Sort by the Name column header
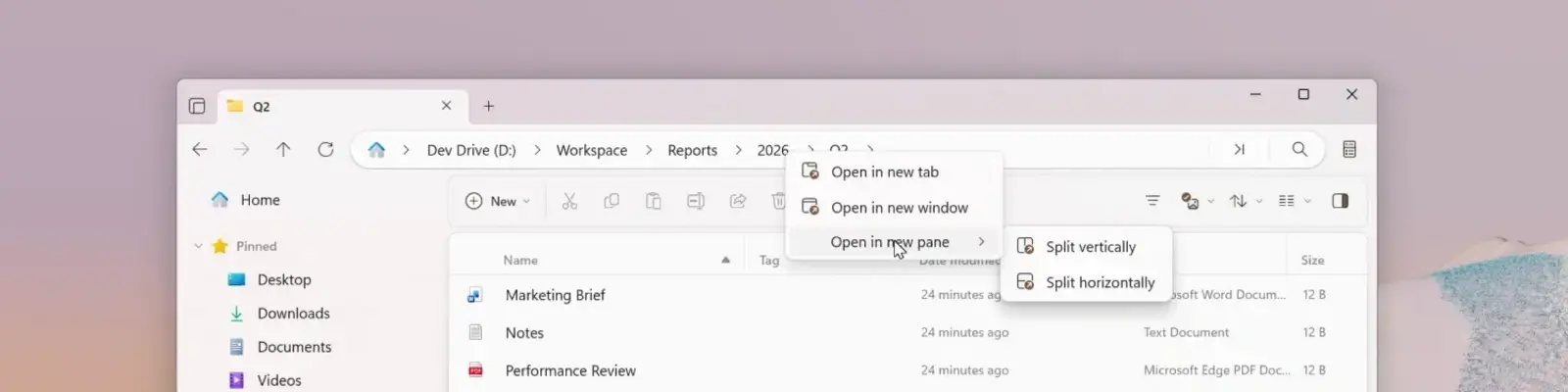Image resolution: width=1568 pixels, height=392 pixels. (x=520, y=260)
